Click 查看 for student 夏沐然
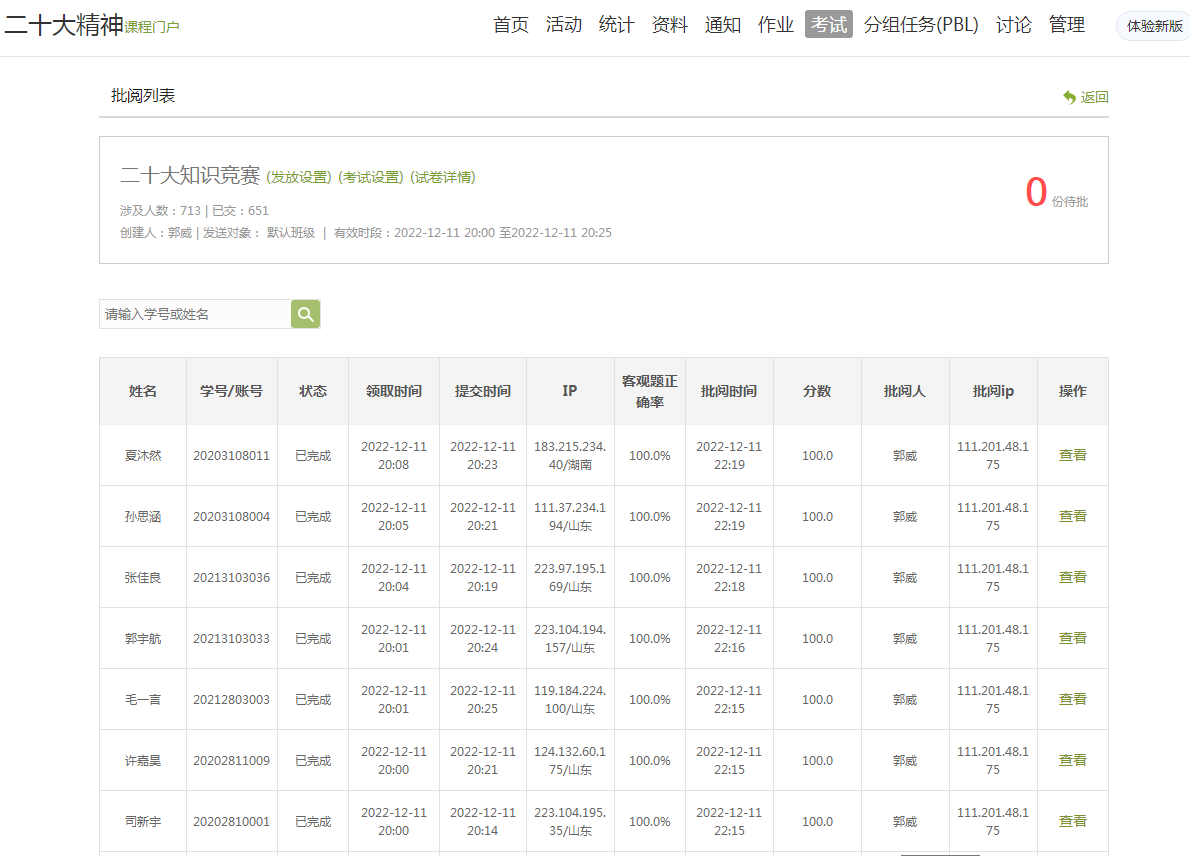Screen dimensions: 1190x856 1072,454
